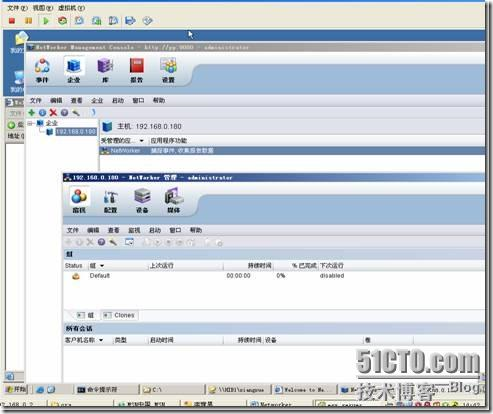Open the 客户机名称 column dropdown arrow
The width and height of the screenshot is (493, 414).
pyautogui.click(x=101, y=340)
